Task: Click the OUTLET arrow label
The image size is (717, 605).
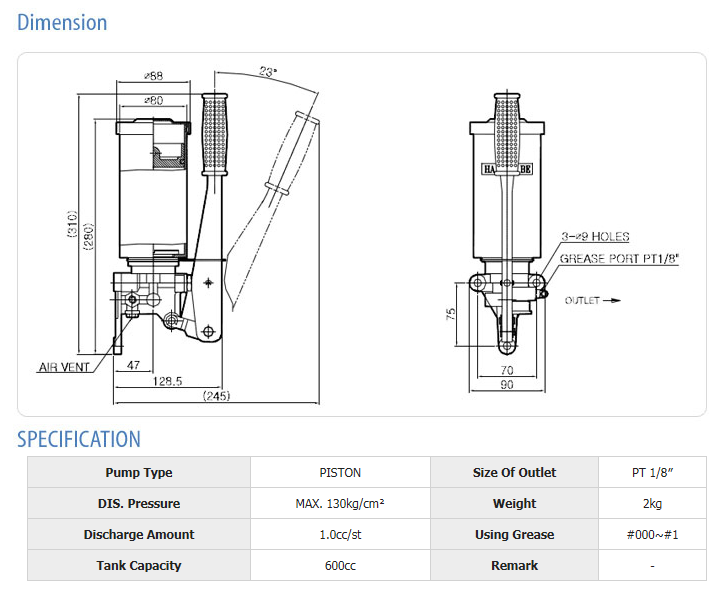Action: (592, 300)
